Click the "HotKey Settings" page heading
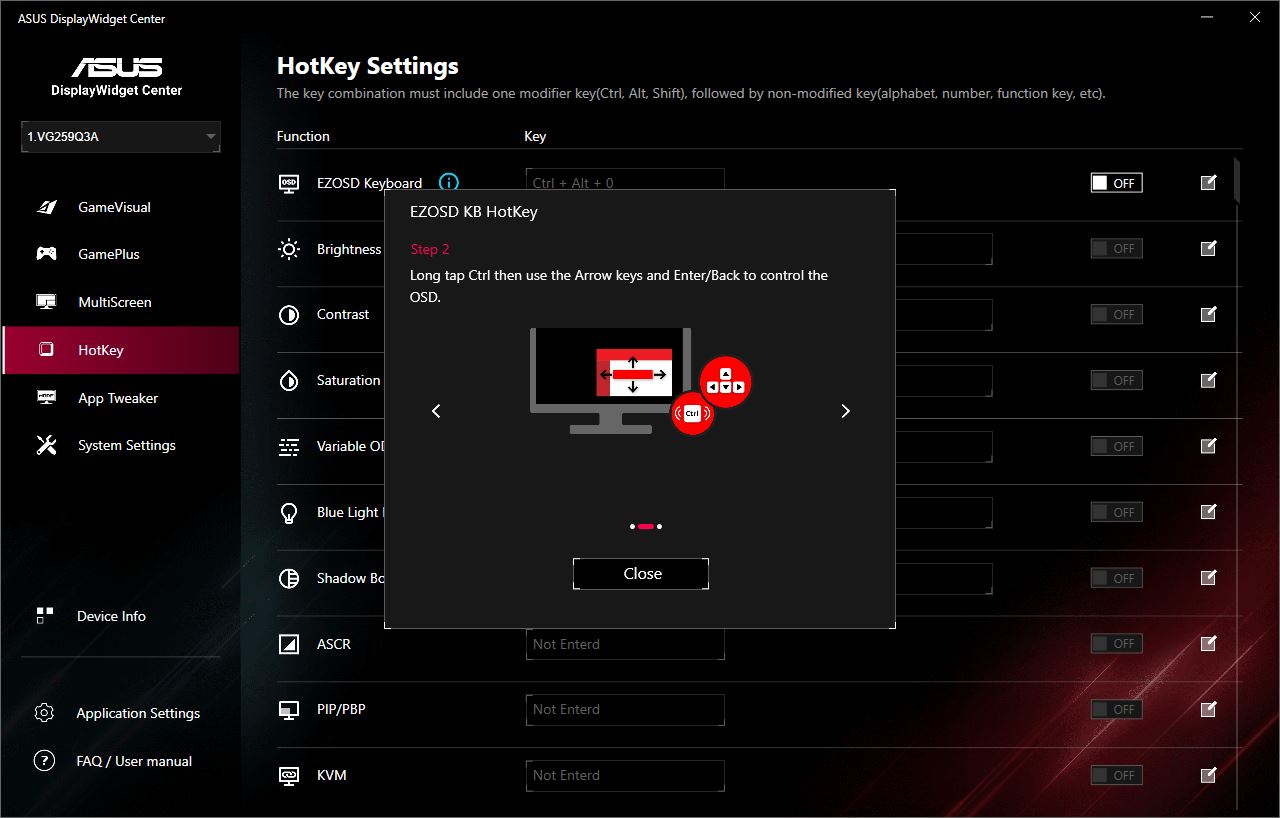The height and width of the screenshot is (818, 1280). coord(368,66)
